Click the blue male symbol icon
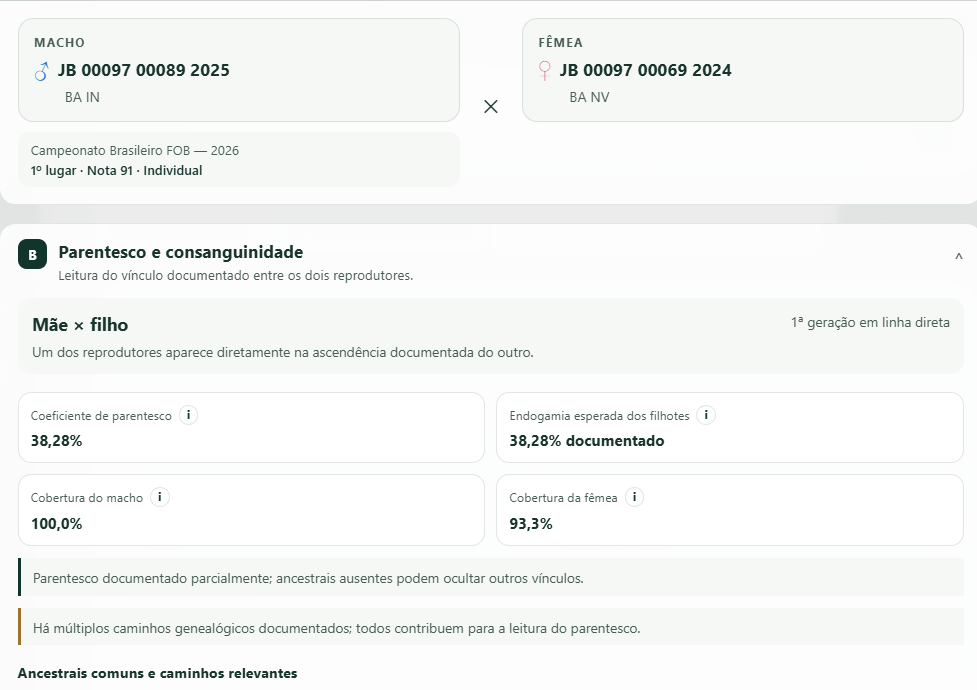 tap(42, 71)
